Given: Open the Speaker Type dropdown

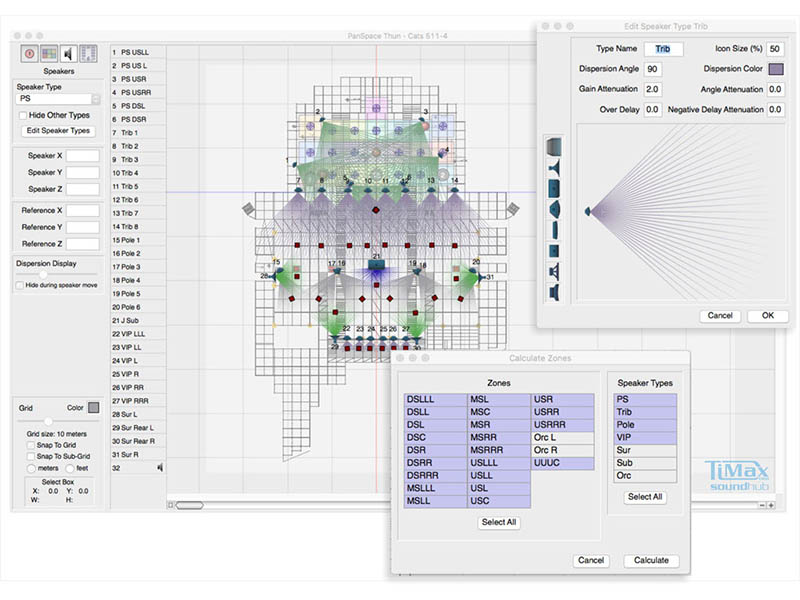Looking at the screenshot, I should click(57, 99).
